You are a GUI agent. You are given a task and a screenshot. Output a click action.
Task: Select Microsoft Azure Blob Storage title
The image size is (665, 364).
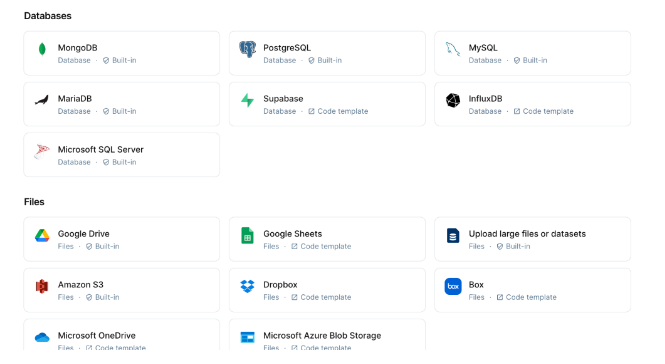(322, 336)
